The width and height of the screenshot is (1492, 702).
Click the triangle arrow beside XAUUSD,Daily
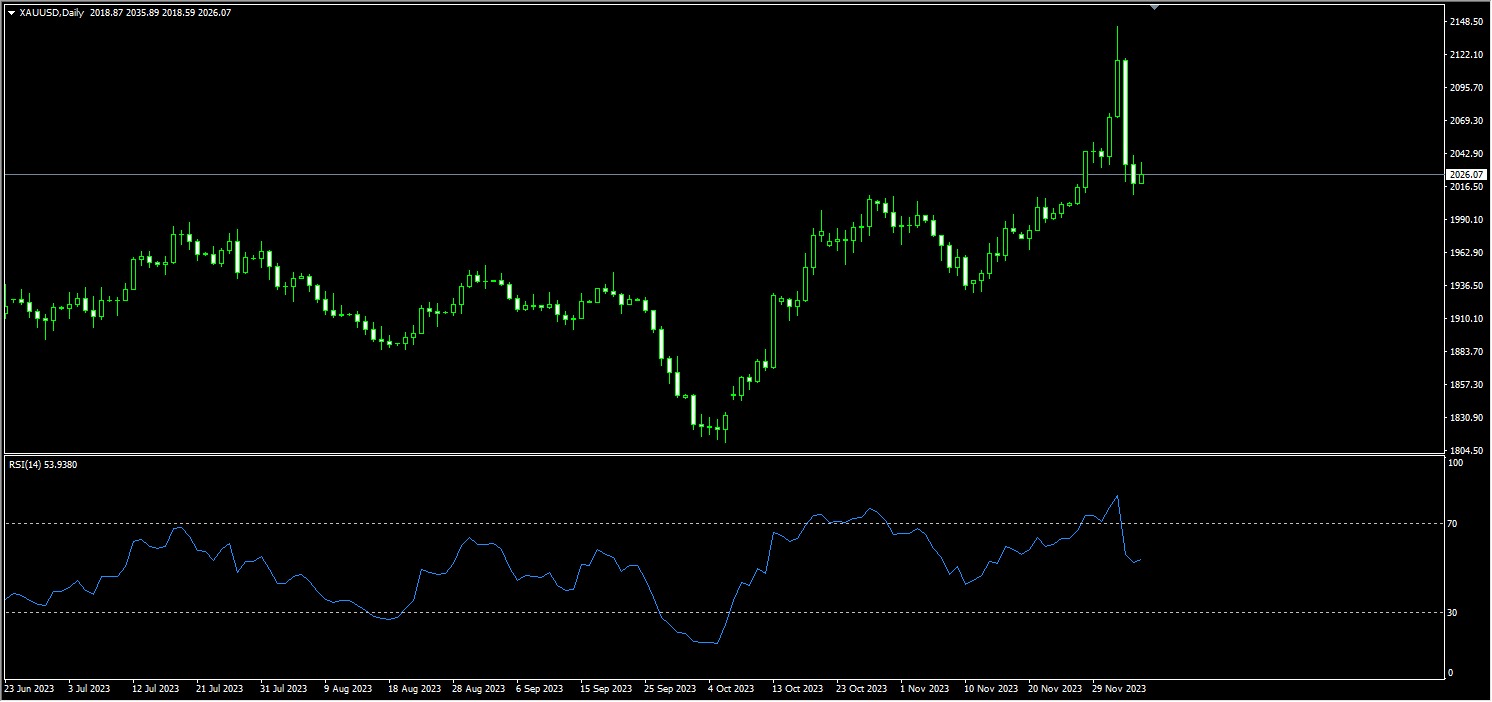tap(11, 13)
